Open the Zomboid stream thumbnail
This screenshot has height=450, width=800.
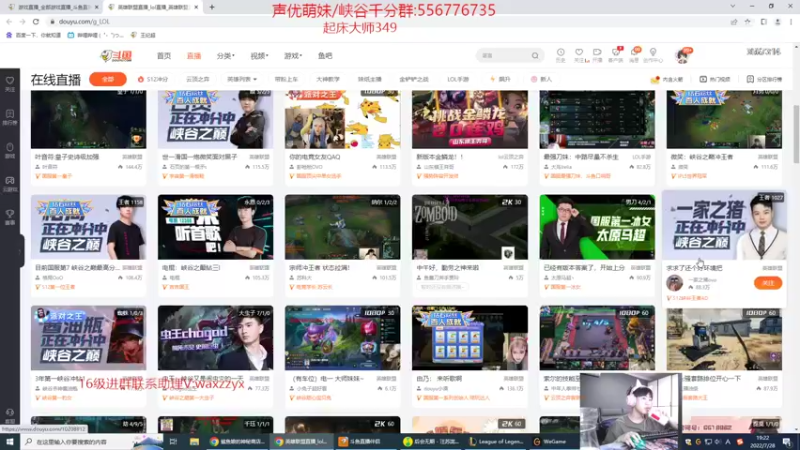point(470,227)
